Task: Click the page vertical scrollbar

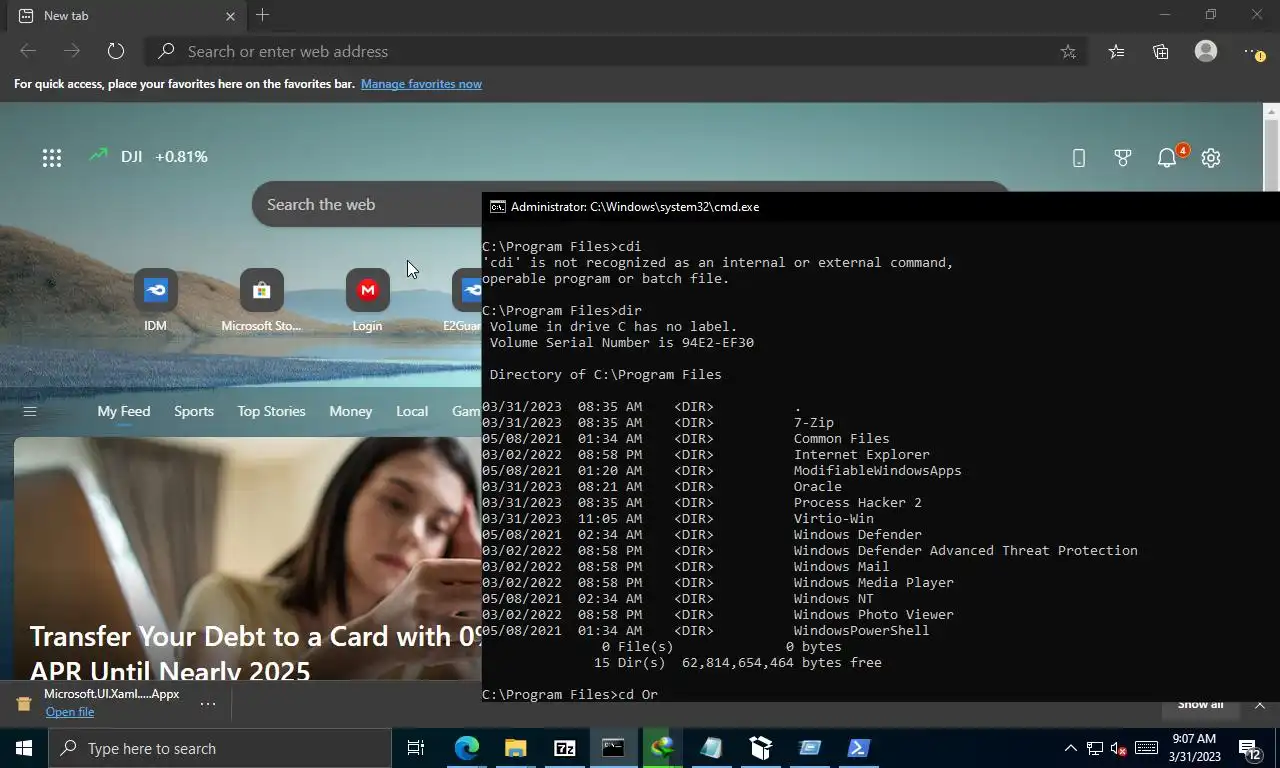Action: 1271,146
